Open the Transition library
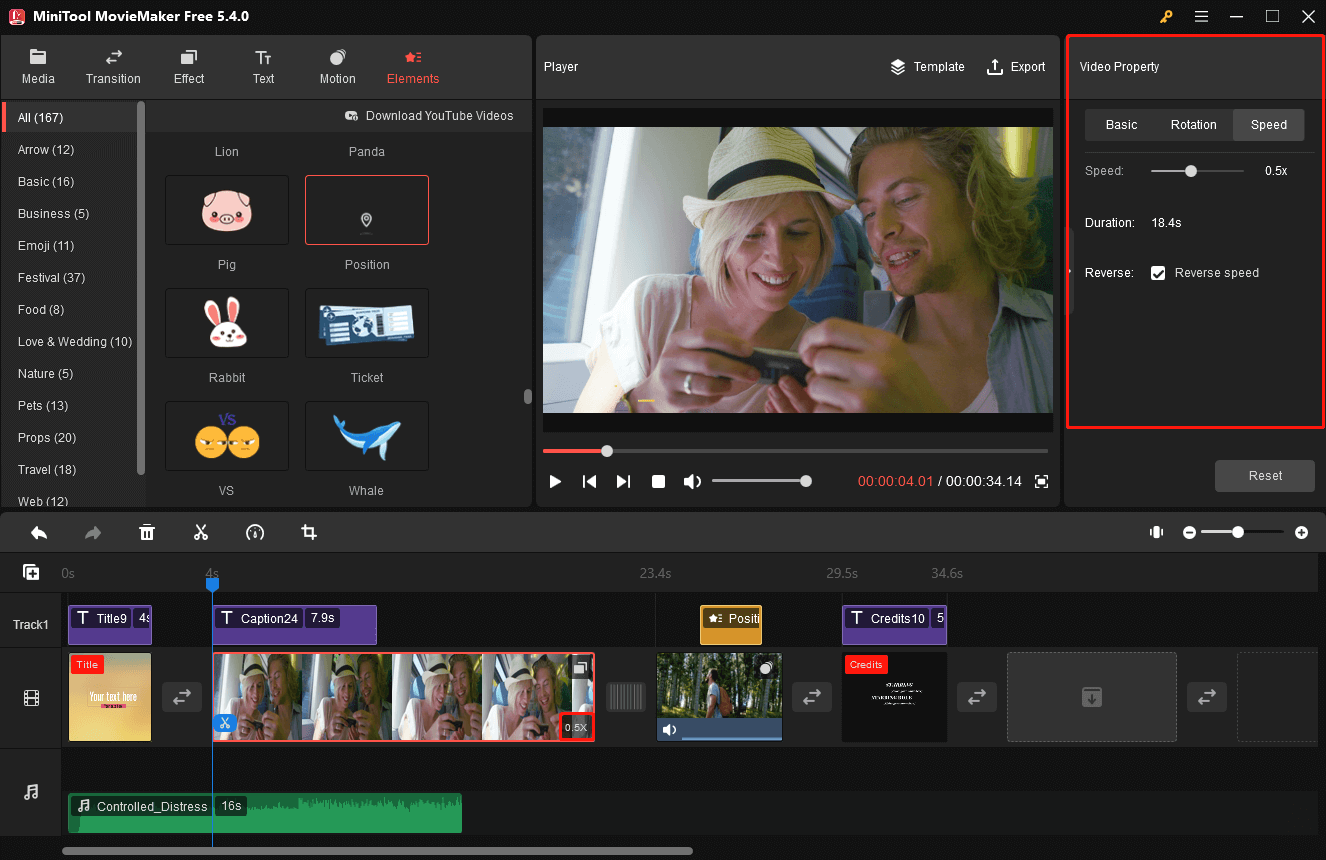The height and width of the screenshot is (860, 1326). click(x=113, y=66)
